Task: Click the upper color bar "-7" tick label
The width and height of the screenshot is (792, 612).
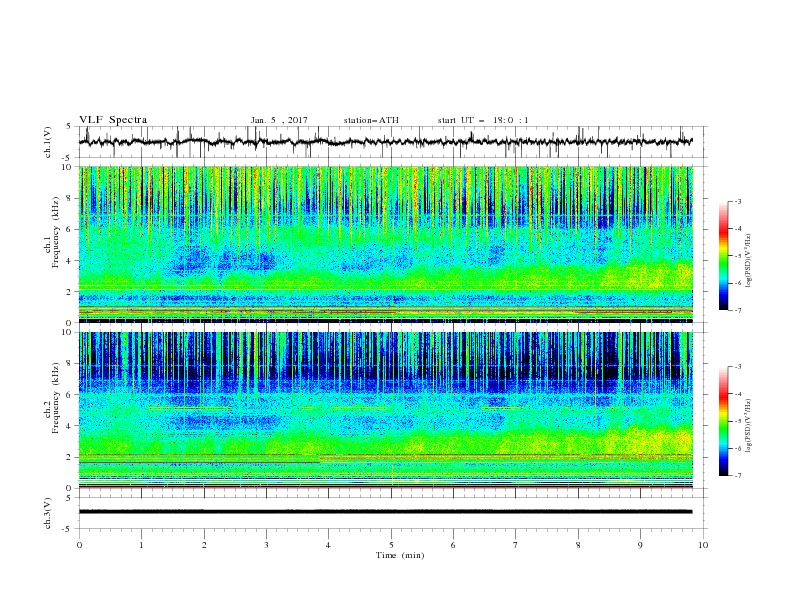Action: point(738,310)
